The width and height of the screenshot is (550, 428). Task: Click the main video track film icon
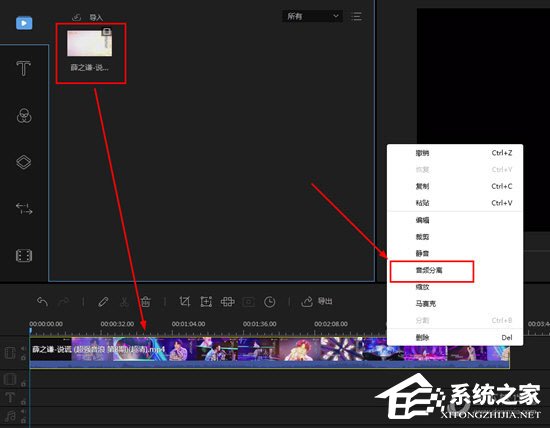[10, 353]
